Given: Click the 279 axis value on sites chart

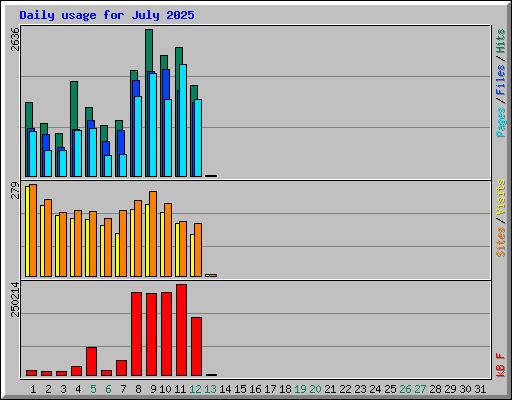Looking at the screenshot, I should point(15,190).
